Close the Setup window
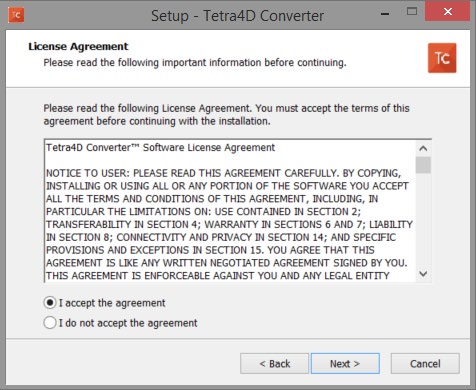 pyautogui.click(x=448, y=12)
